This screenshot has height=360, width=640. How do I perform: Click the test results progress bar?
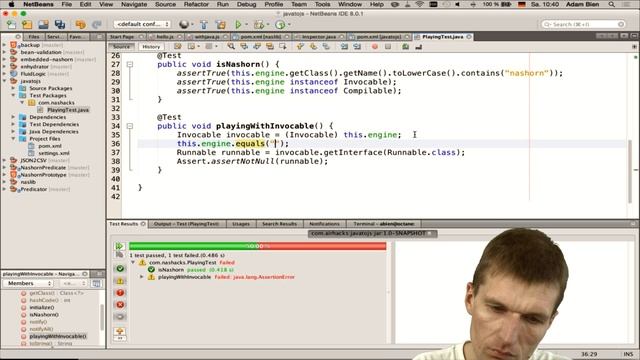tap(258, 246)
